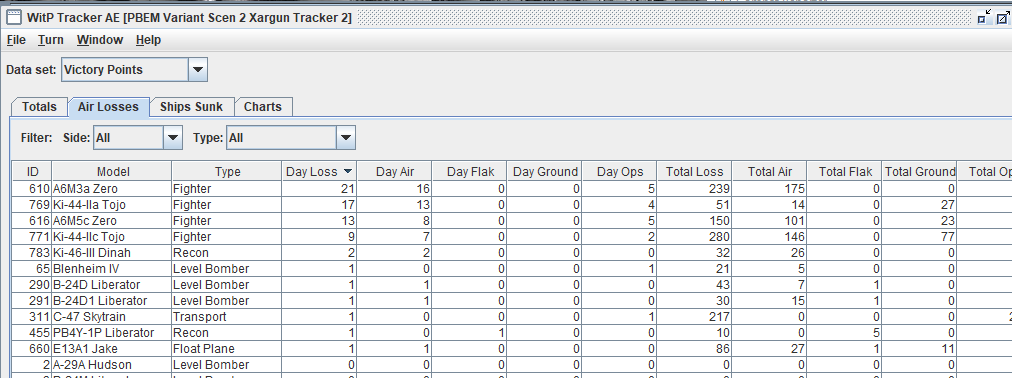The image size is (1012, 378).
Task: Sort by the Day Ops column header
Action: click(x=620, y=172)
